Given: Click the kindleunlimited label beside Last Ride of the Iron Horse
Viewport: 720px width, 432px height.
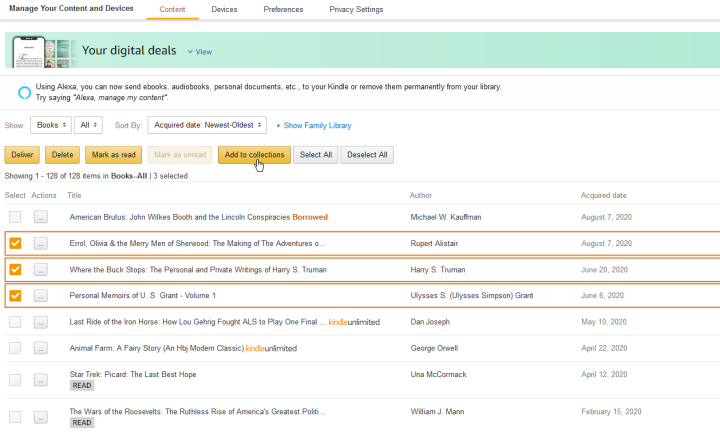Looking at the screenshot, I should [354, 322].
